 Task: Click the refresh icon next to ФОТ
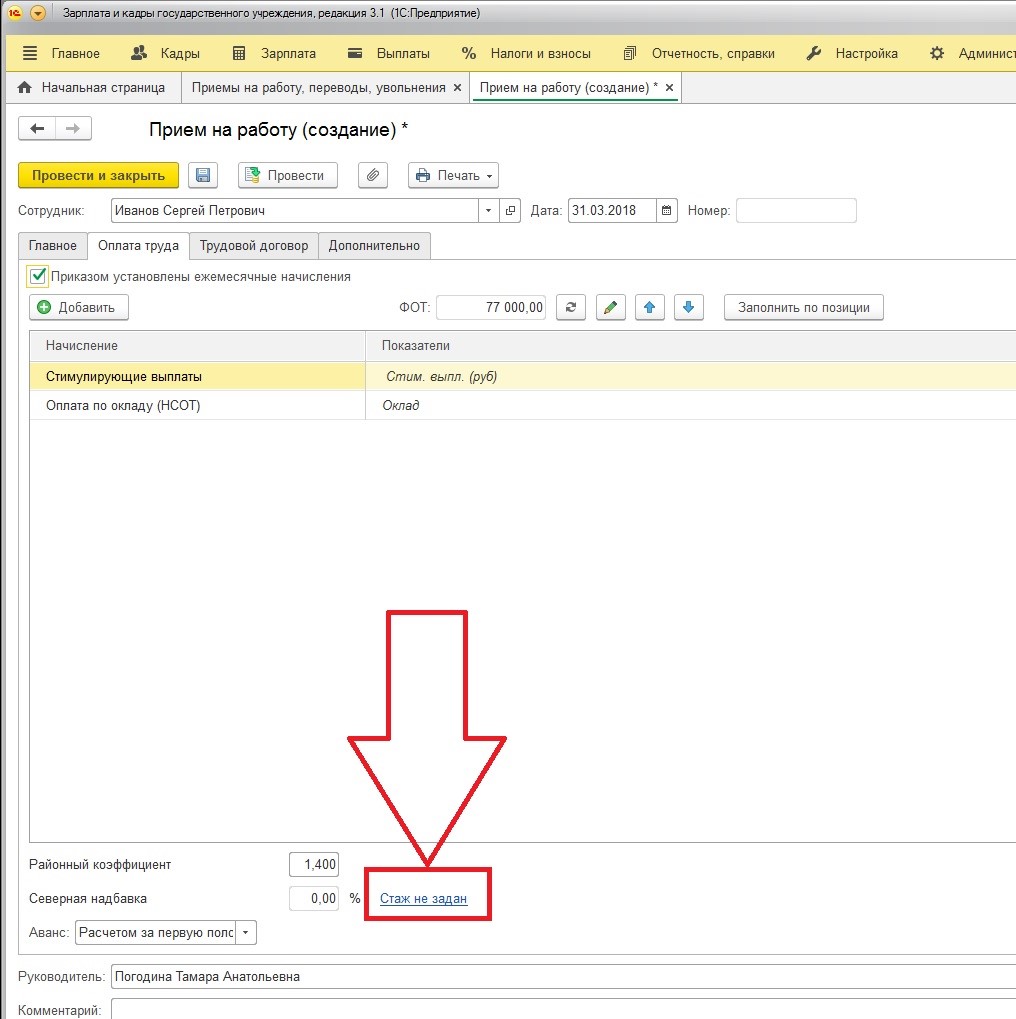(571, 307)
